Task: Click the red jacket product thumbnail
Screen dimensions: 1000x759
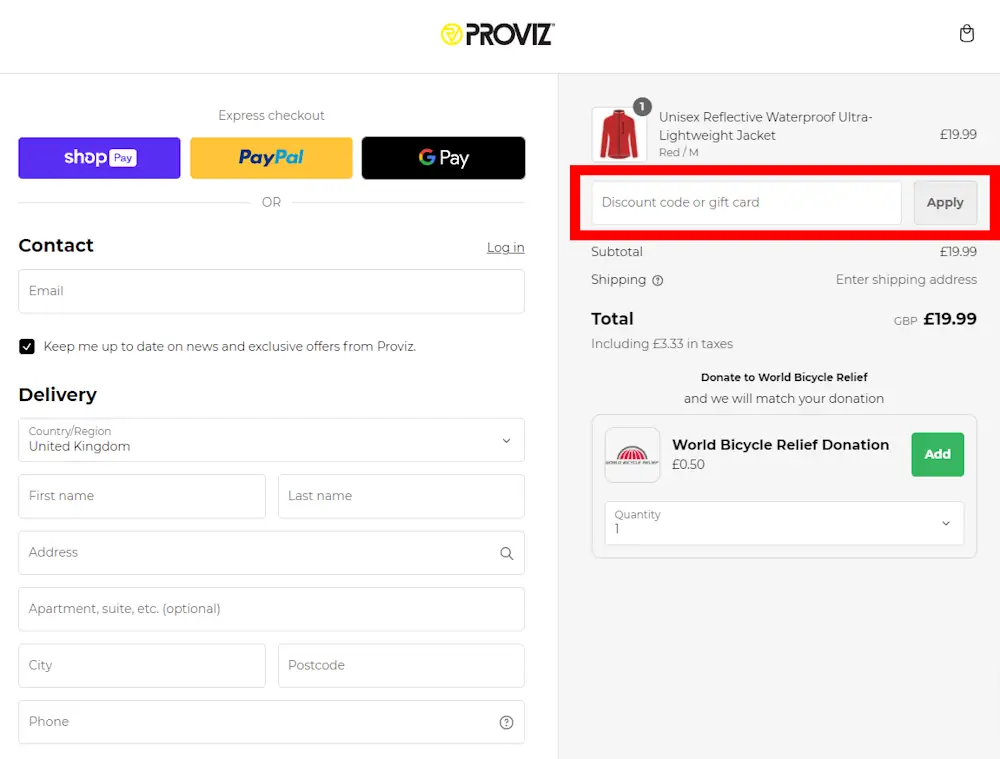Action: pos(619,134)
